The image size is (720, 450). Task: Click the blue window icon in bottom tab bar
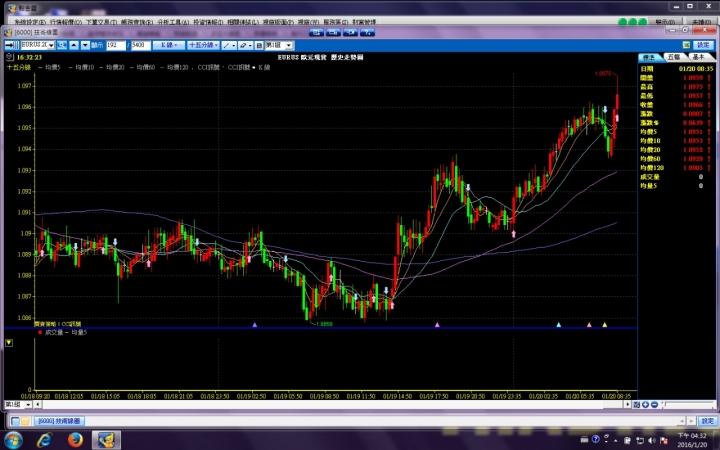[x=15, y=421]
